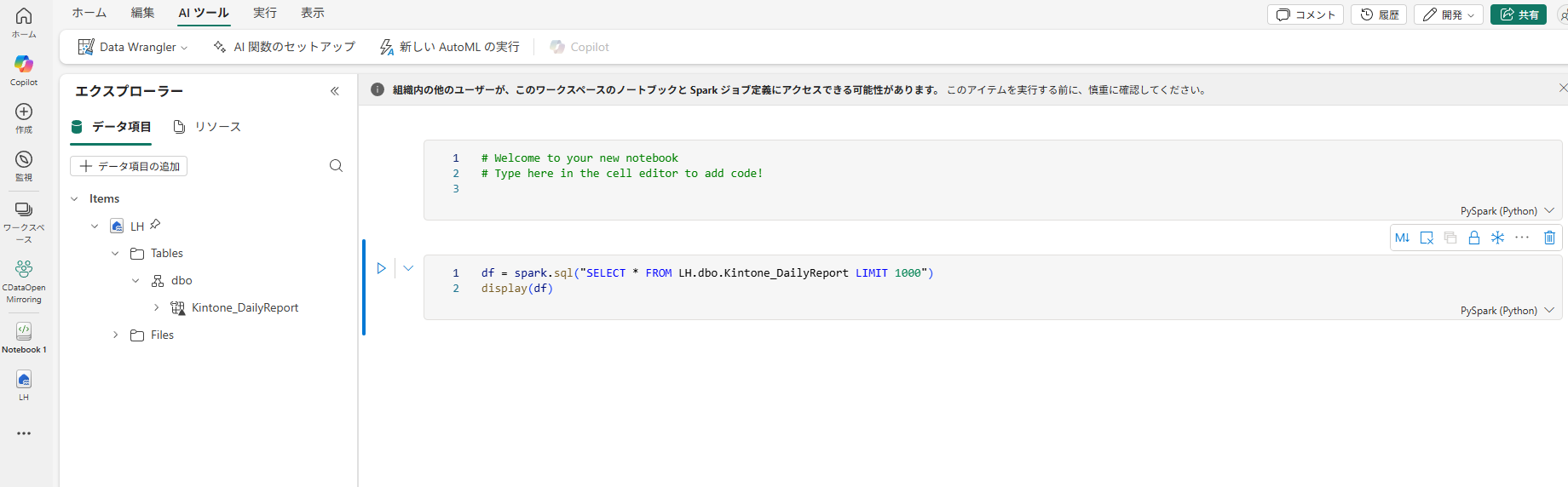1568x487 pixels.
Task: Switch to データ項目 tab in Explorer
Action: pos(111,127)
